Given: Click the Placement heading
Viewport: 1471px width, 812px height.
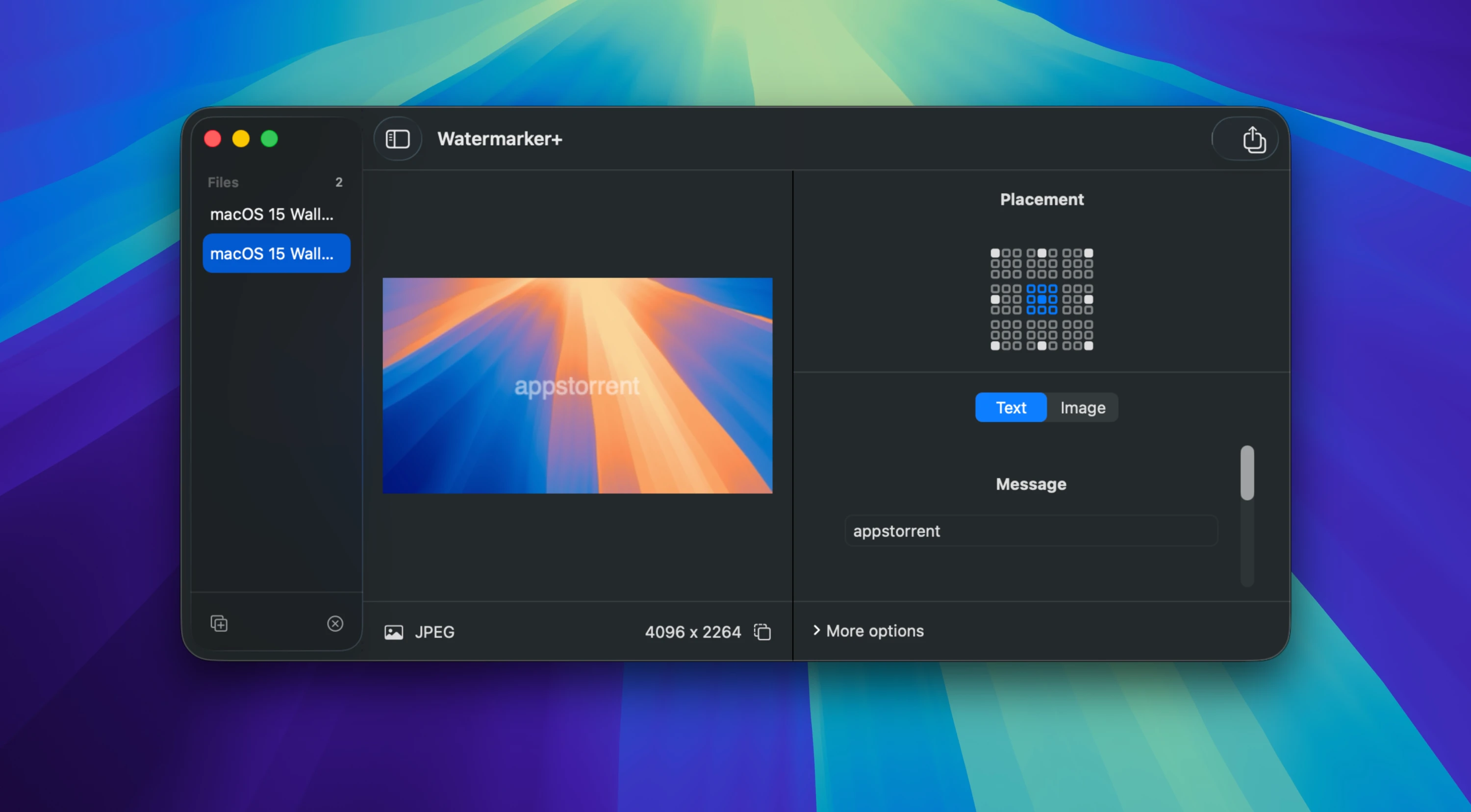Looking at the screenshot, I should pyautogui.click(x=1041, y=199).
